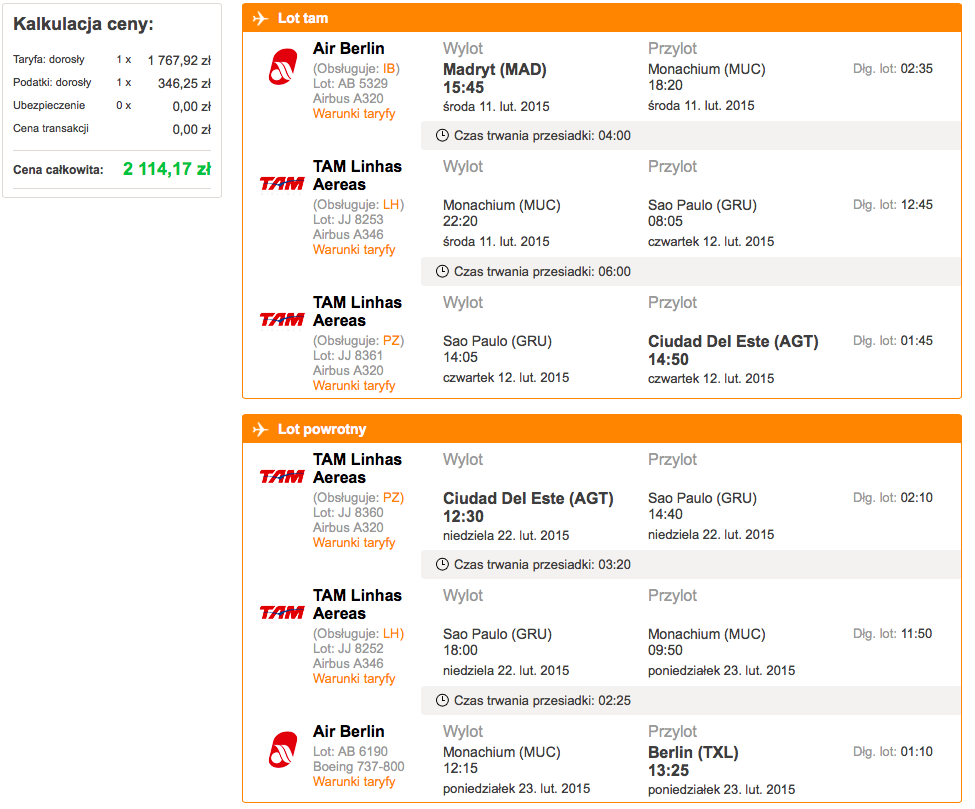This screenshot has height=809, width=975.
Task: Click flight number Lot: JJ 8361
Action: point(348,356)
